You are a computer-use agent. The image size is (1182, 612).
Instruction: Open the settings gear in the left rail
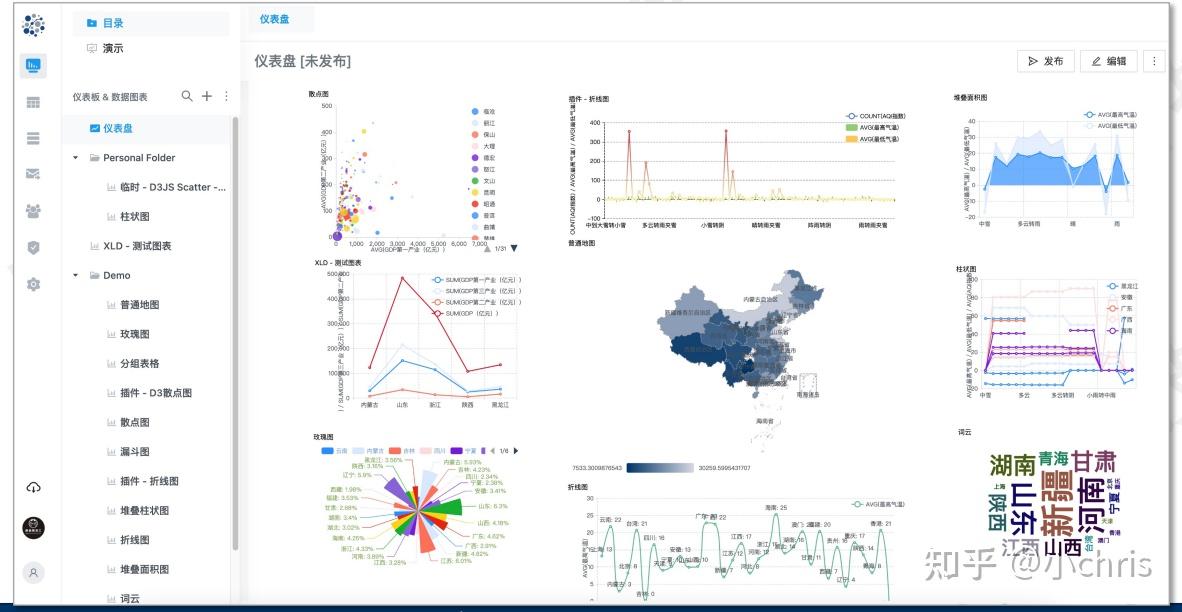click(x=33, y=285)
